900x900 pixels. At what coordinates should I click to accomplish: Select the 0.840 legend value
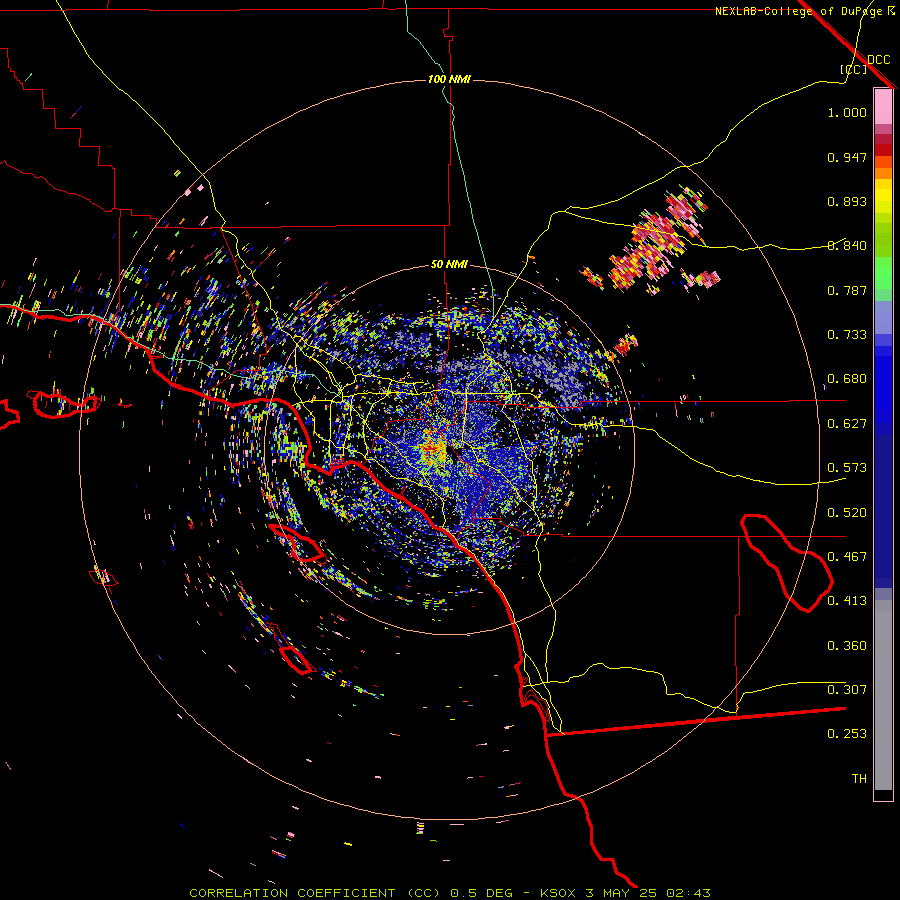(x=847, y=246)
